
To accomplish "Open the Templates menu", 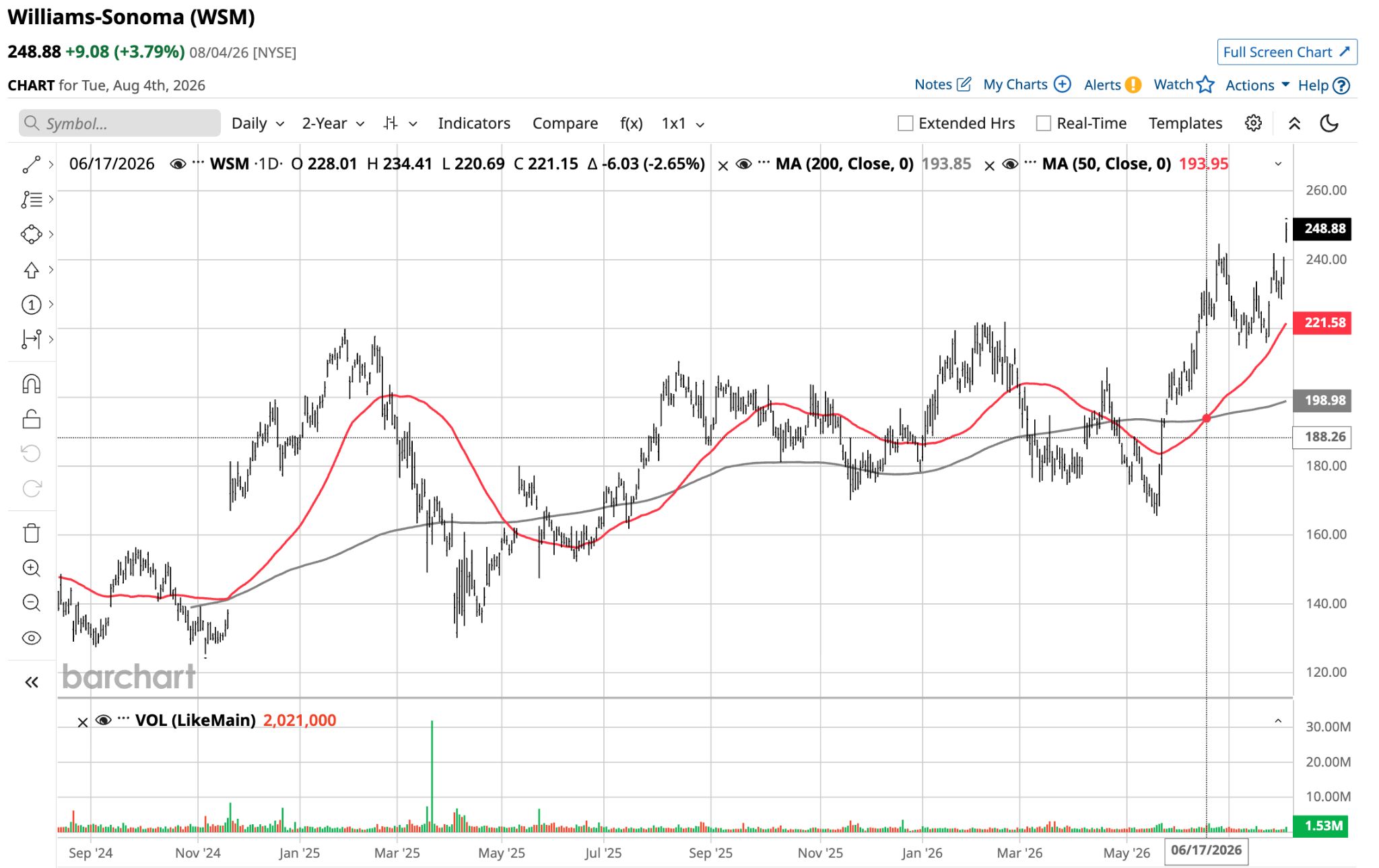I will [1185, 123].
